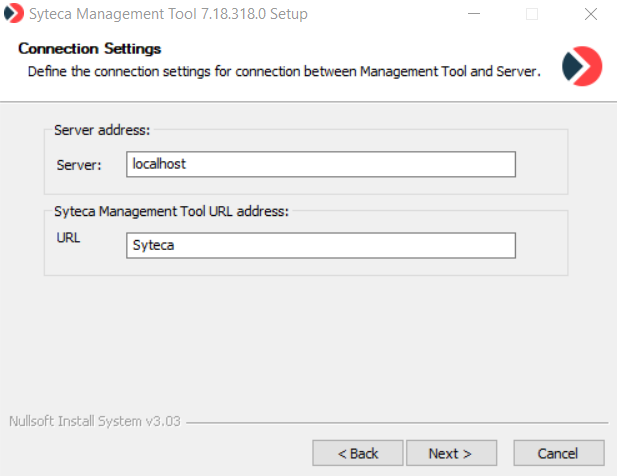
Task: Click the "Syteca Management Tool URL address:" heading
Action: point(171,211)
